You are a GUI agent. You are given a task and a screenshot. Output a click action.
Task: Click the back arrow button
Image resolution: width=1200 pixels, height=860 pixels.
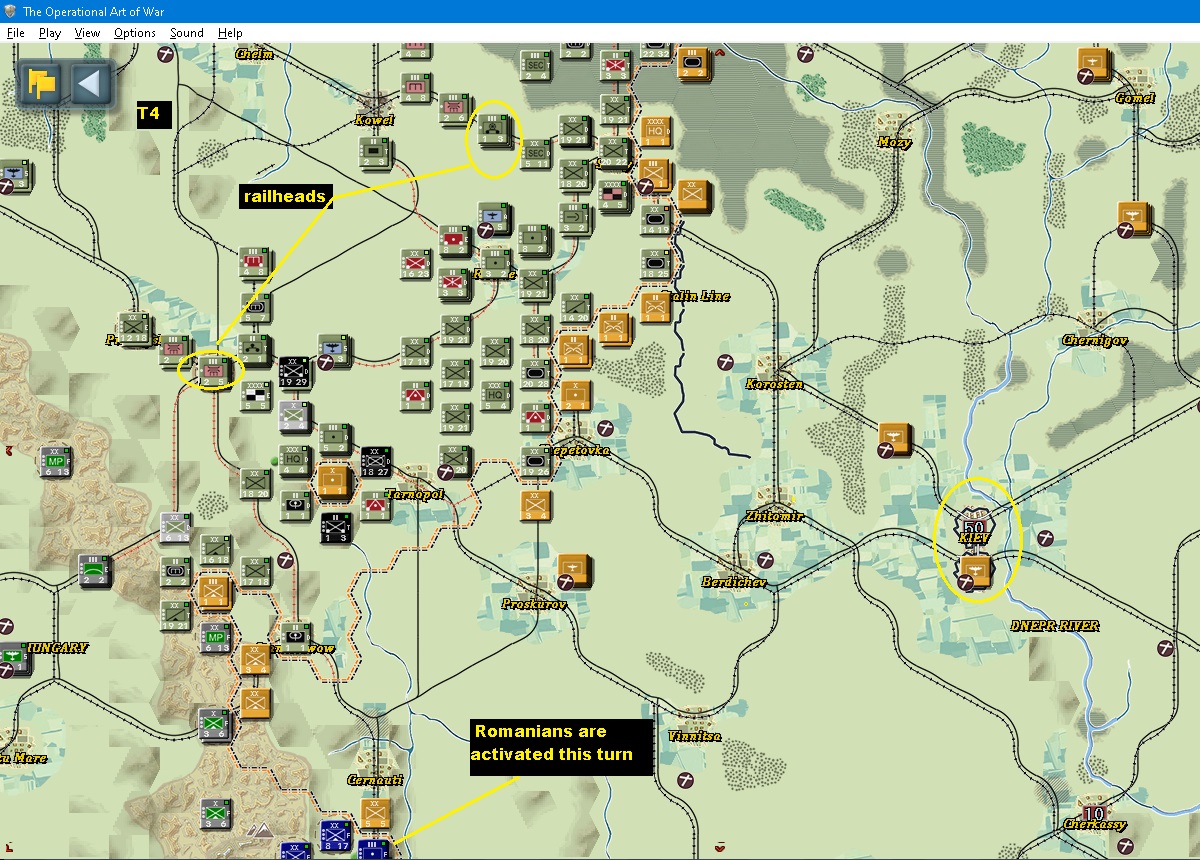pyautogui.click(x=89, y=83)
